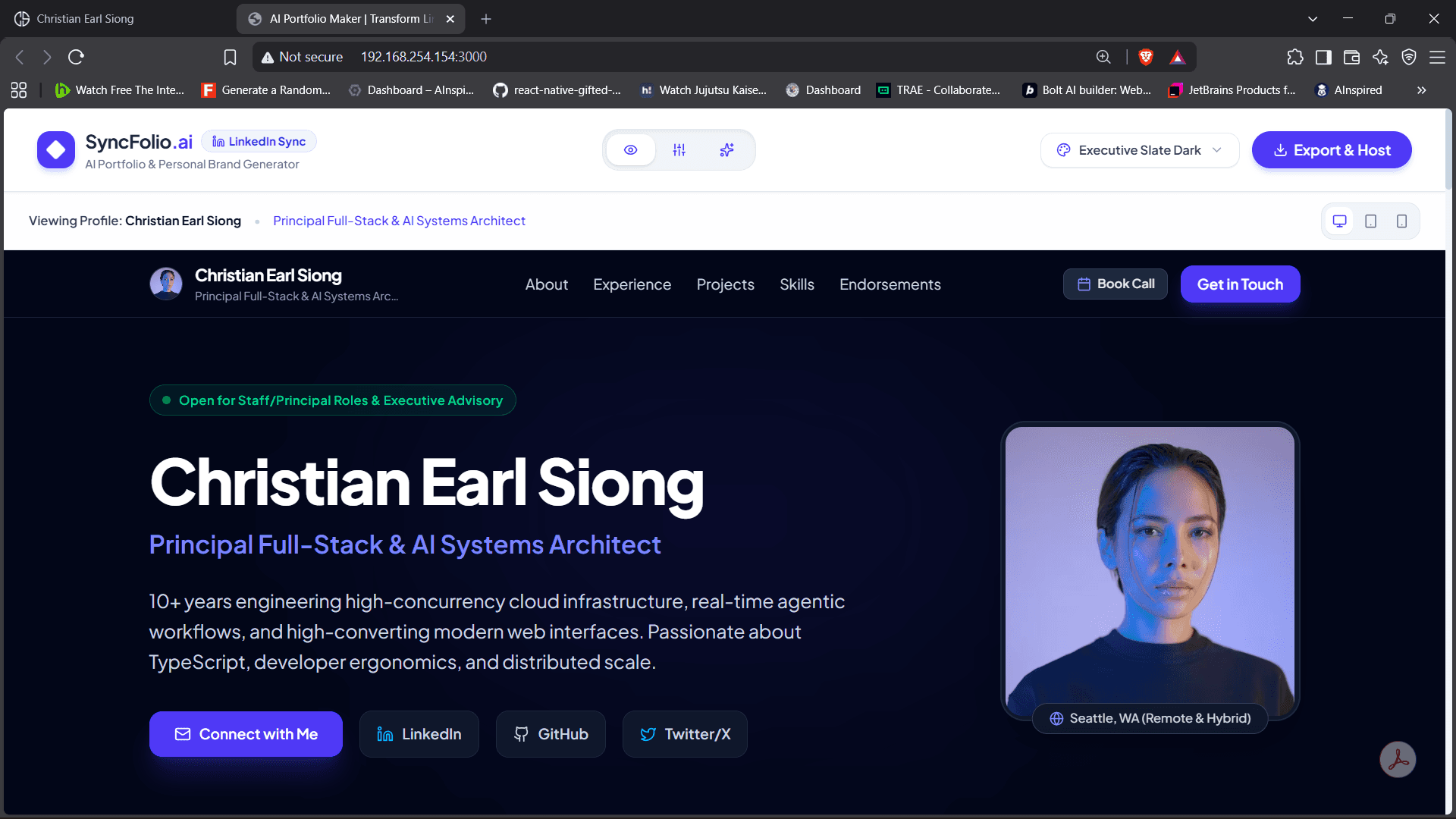Toggle the browser sidebar panel icon
The image size is (1456, 819).
pos(1323,57)
